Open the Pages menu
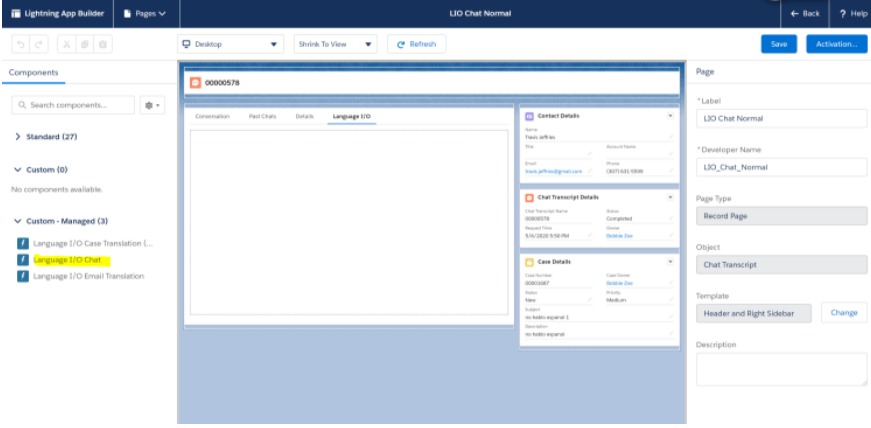Image resolution: width=871 pixels, height=428 pixels. point(144,13)
